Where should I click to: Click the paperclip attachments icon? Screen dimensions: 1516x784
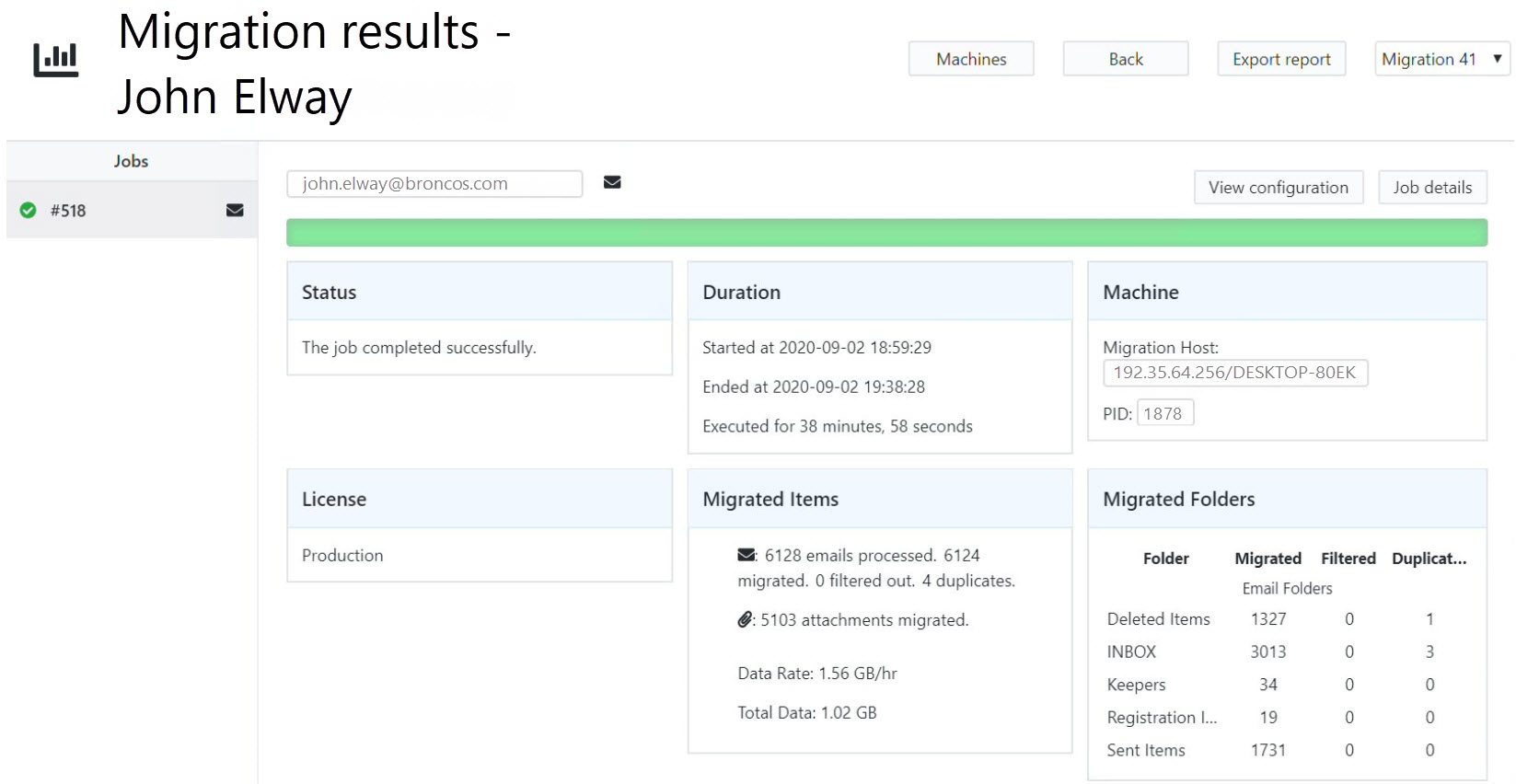(745, 619)
